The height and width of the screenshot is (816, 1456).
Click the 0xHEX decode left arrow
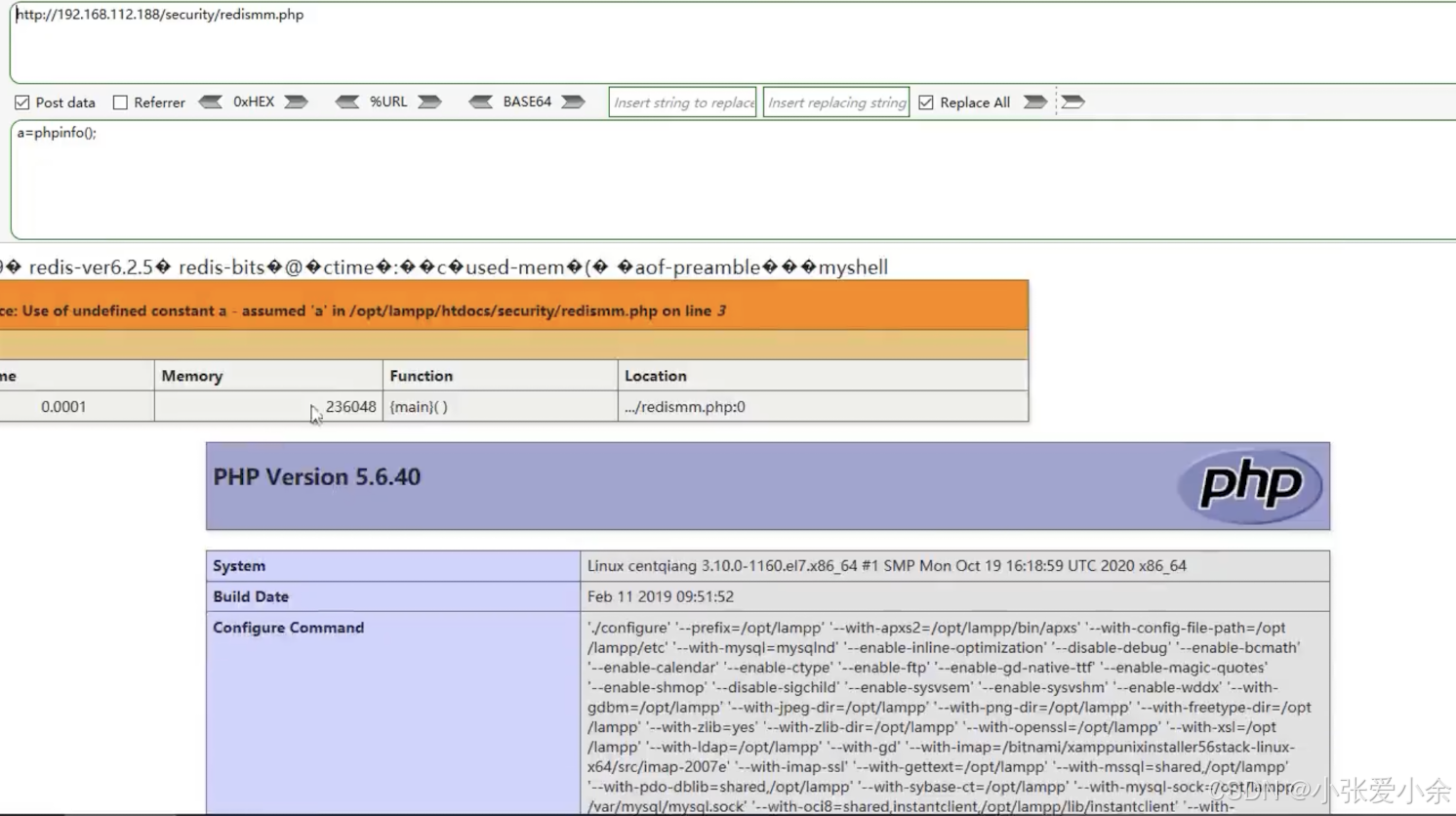pyautogui.click(x=210, y=102)
